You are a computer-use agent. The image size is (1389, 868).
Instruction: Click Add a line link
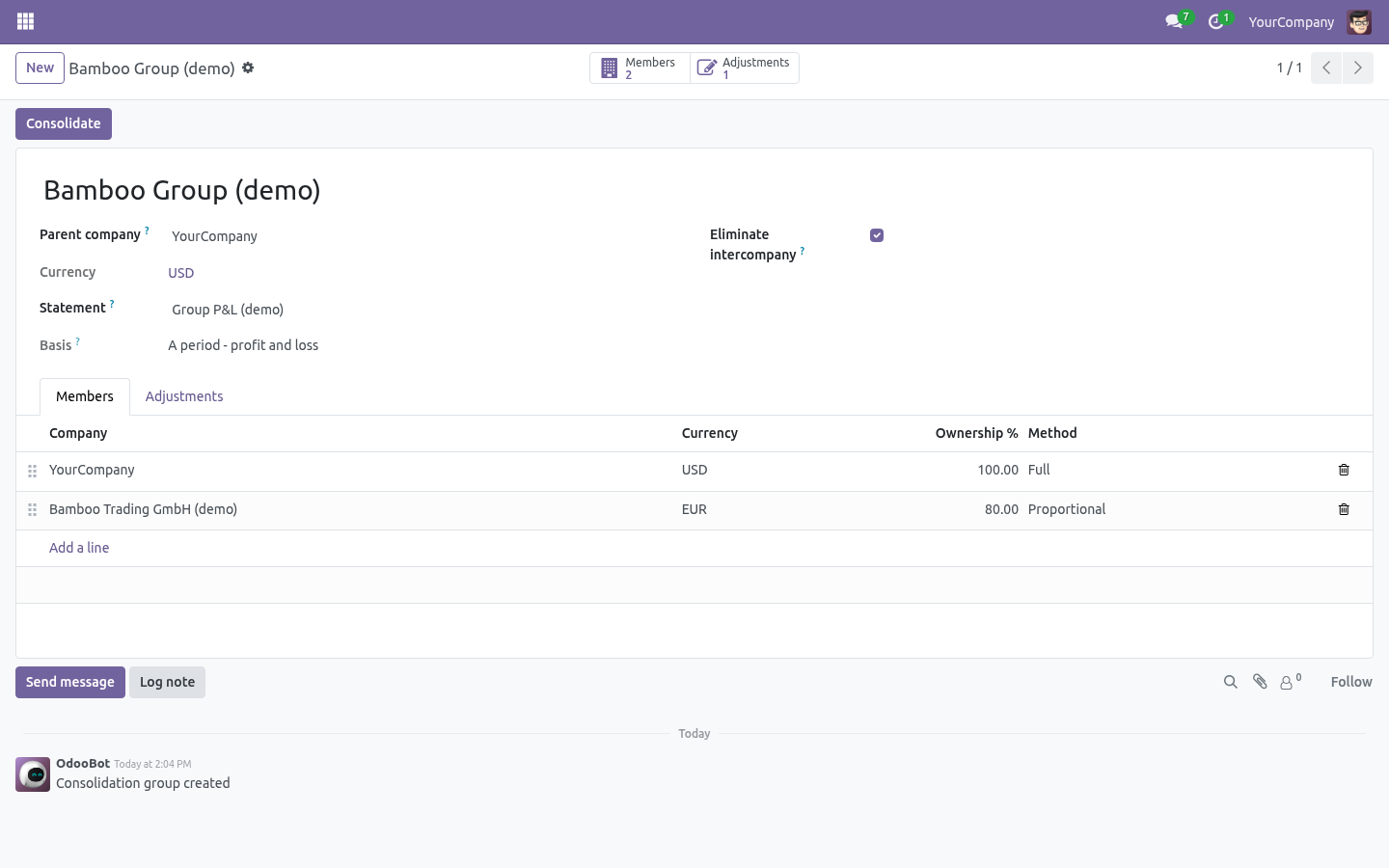79,548
